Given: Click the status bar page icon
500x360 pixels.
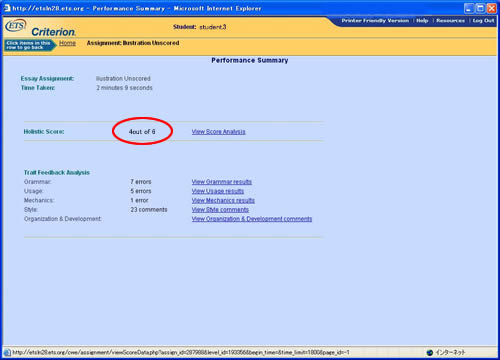Looking at the screenshot, I should click(x=7, y=352).
